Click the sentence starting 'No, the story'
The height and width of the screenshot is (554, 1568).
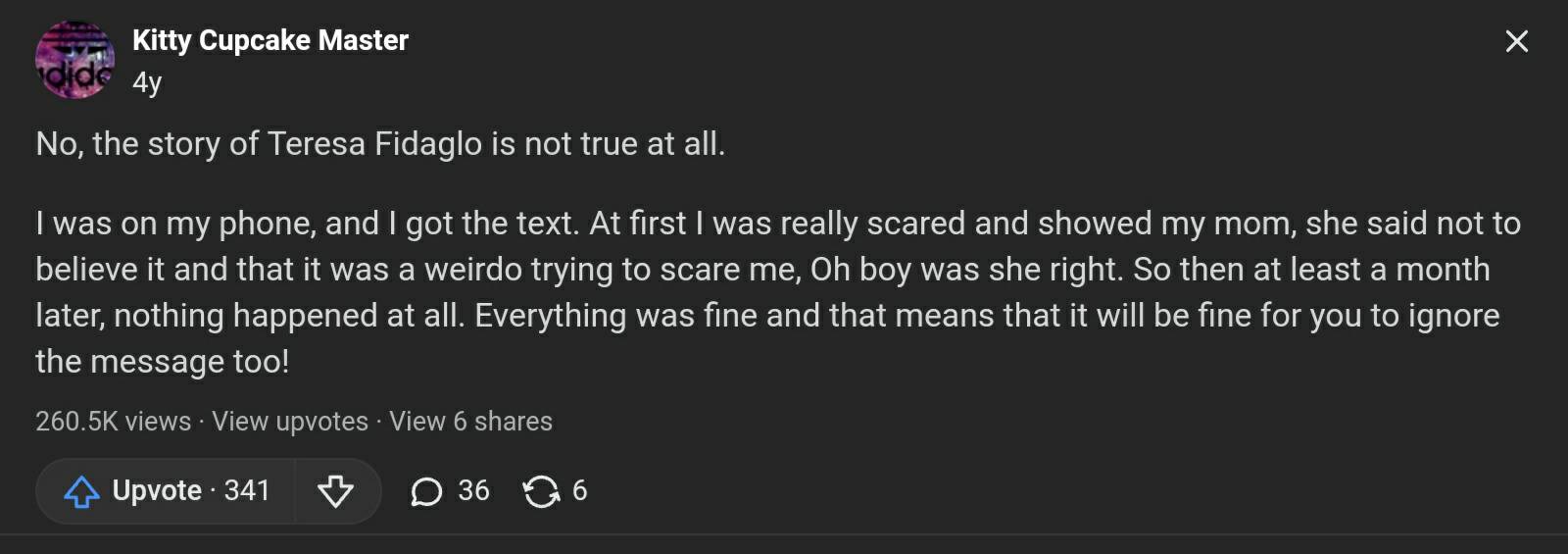coord(380,144)
